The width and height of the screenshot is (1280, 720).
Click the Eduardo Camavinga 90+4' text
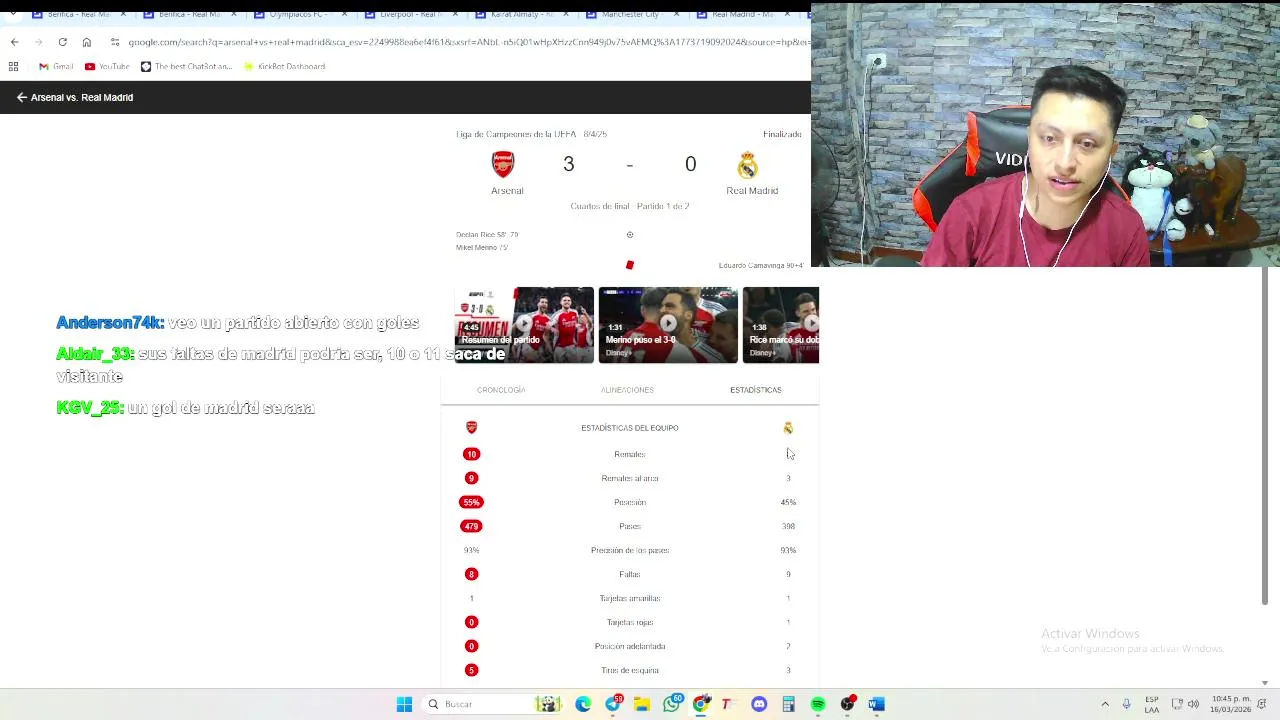pyautogui.click(x=761, y=265)
